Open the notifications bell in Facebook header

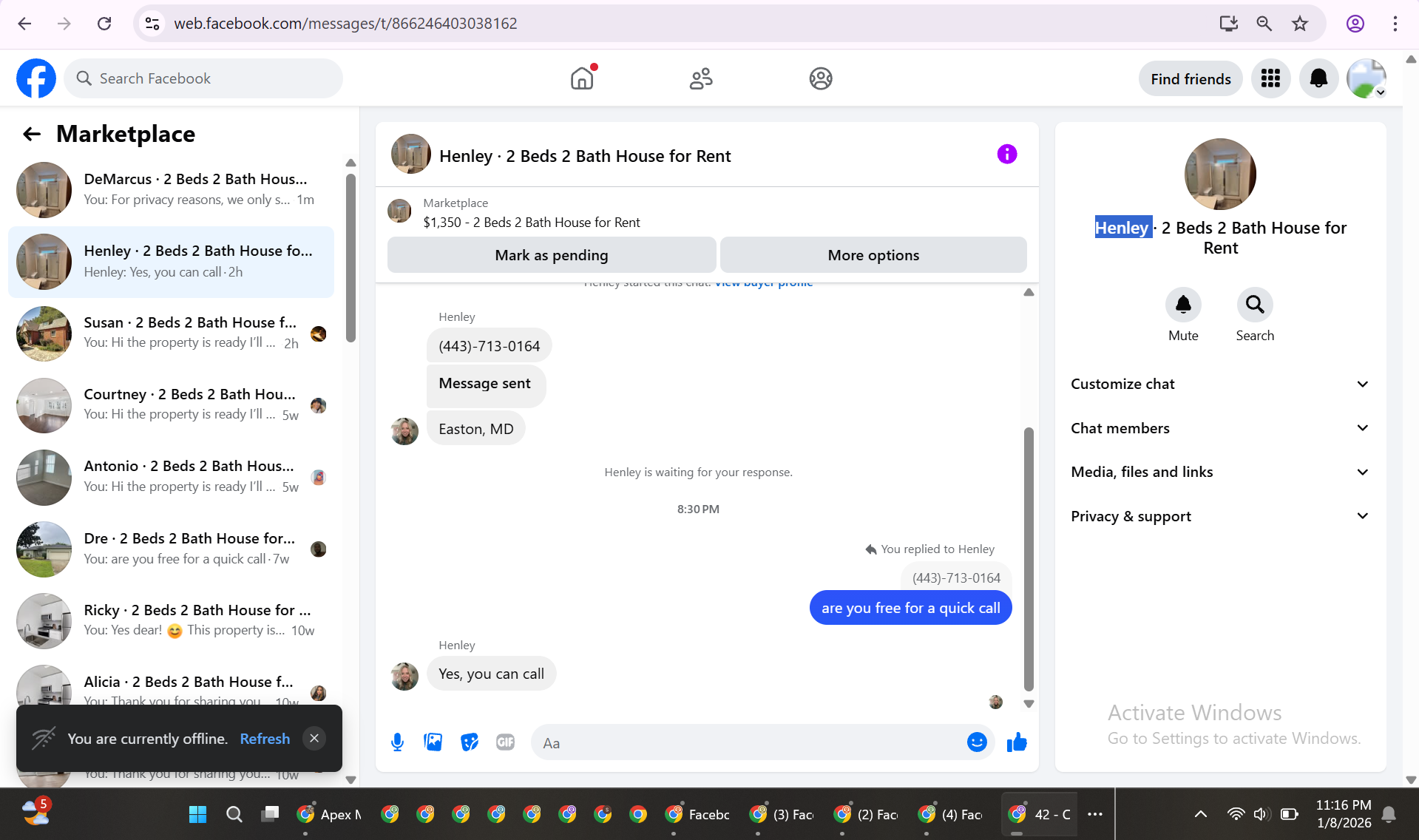pyautogui.click(x=1318, y=78)
